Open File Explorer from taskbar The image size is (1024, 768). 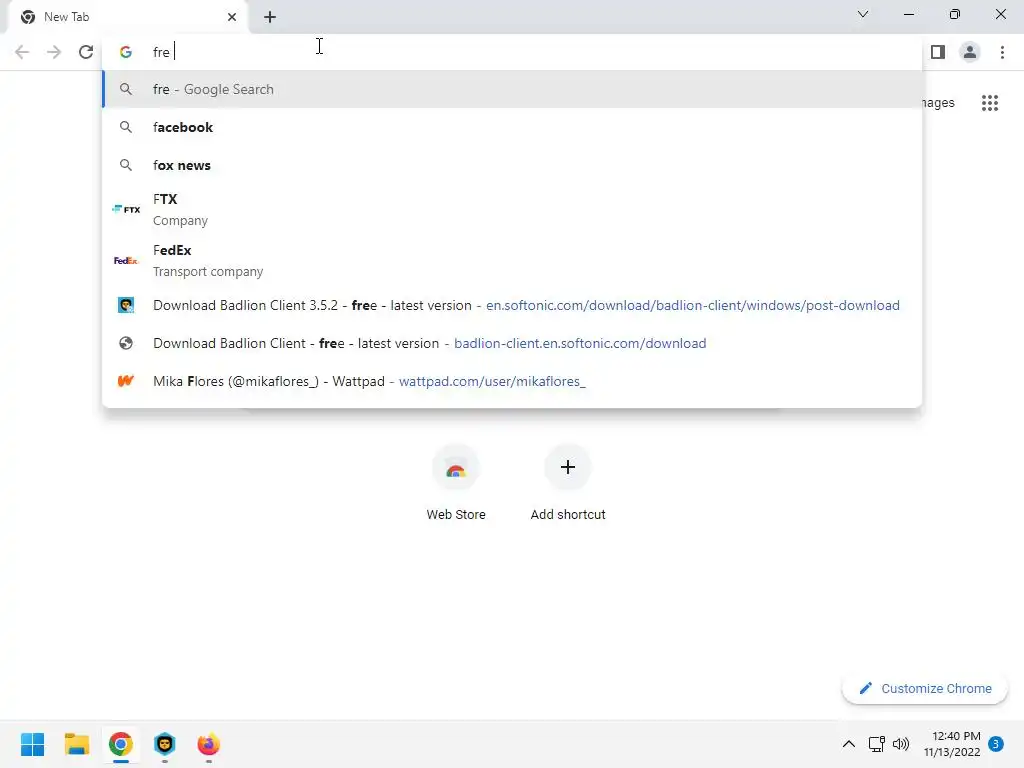point(76,744)
